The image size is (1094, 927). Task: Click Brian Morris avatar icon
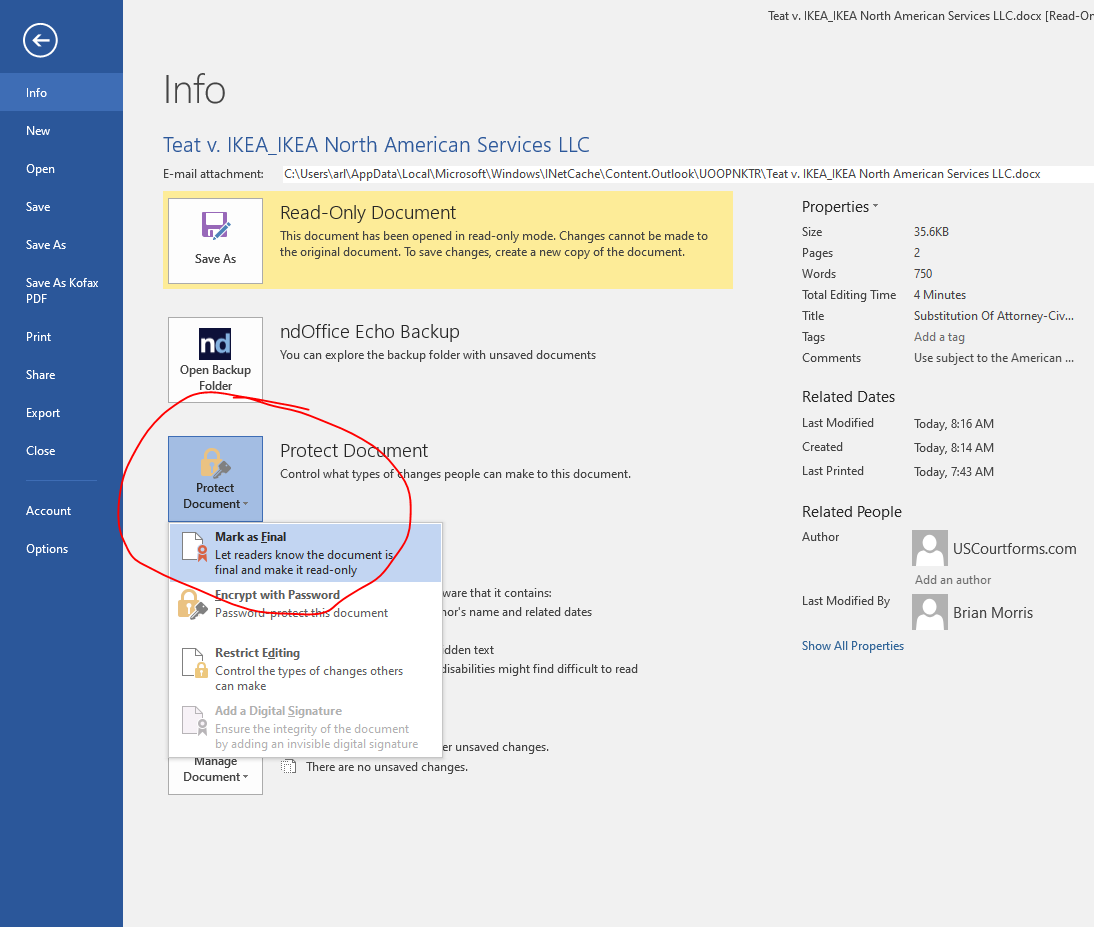(930, 612)
